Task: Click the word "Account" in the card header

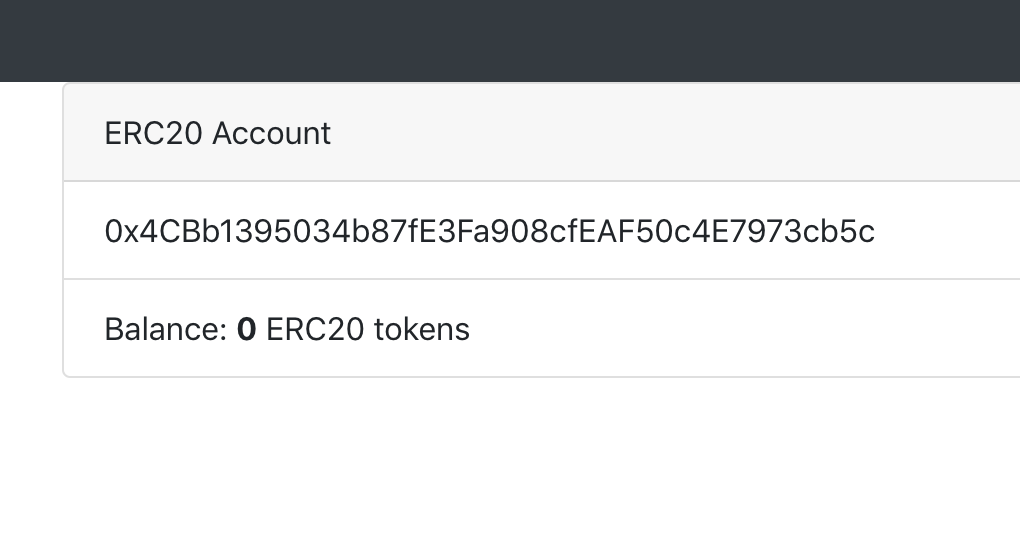Action: point(271,133)
